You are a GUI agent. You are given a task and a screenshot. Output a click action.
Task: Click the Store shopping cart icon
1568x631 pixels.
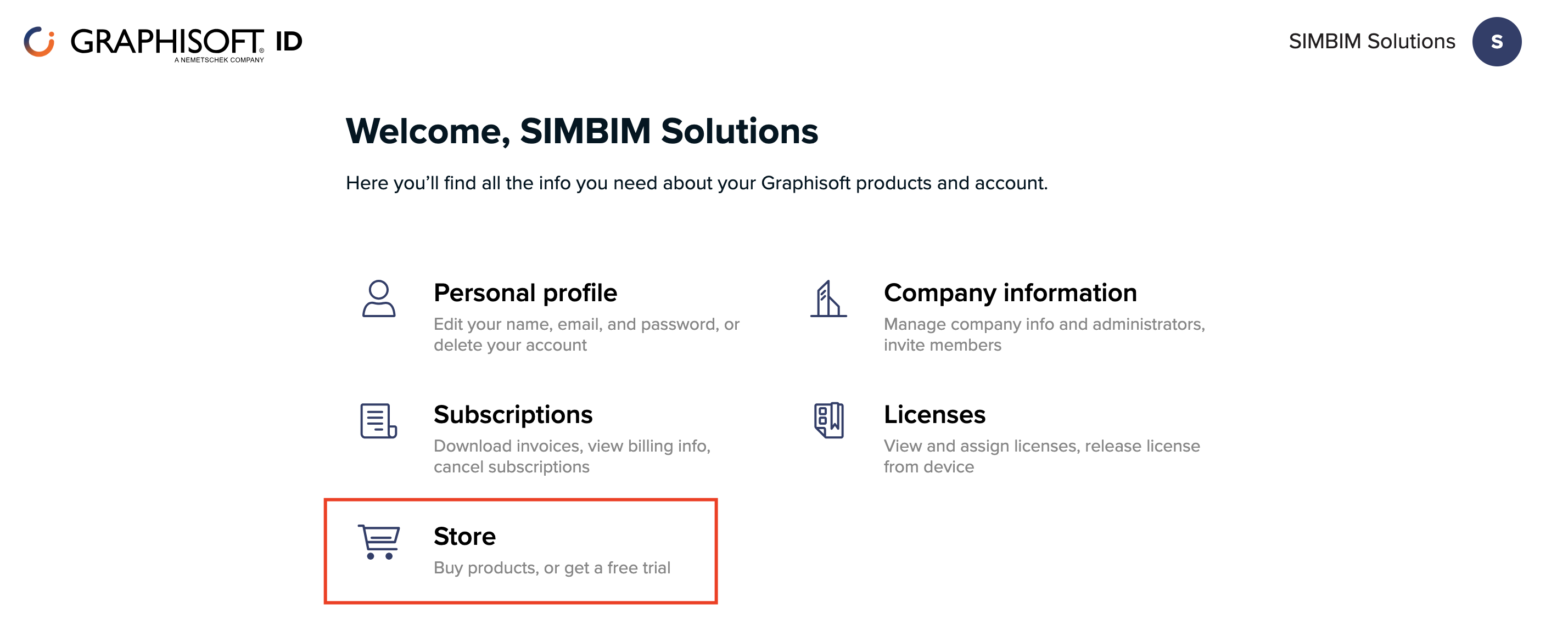click(379, 542)
